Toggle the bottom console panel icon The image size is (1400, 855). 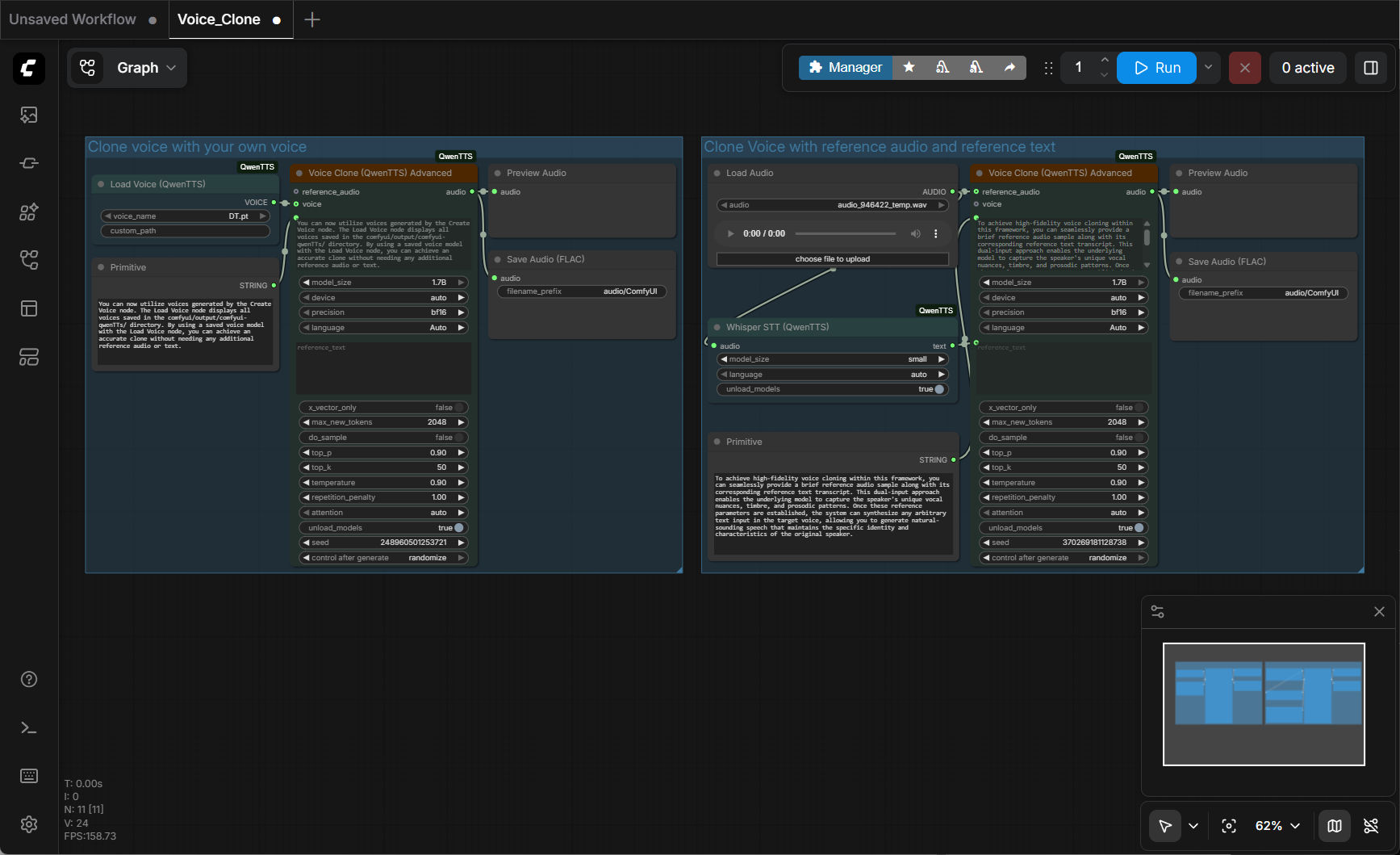[29, 728]
